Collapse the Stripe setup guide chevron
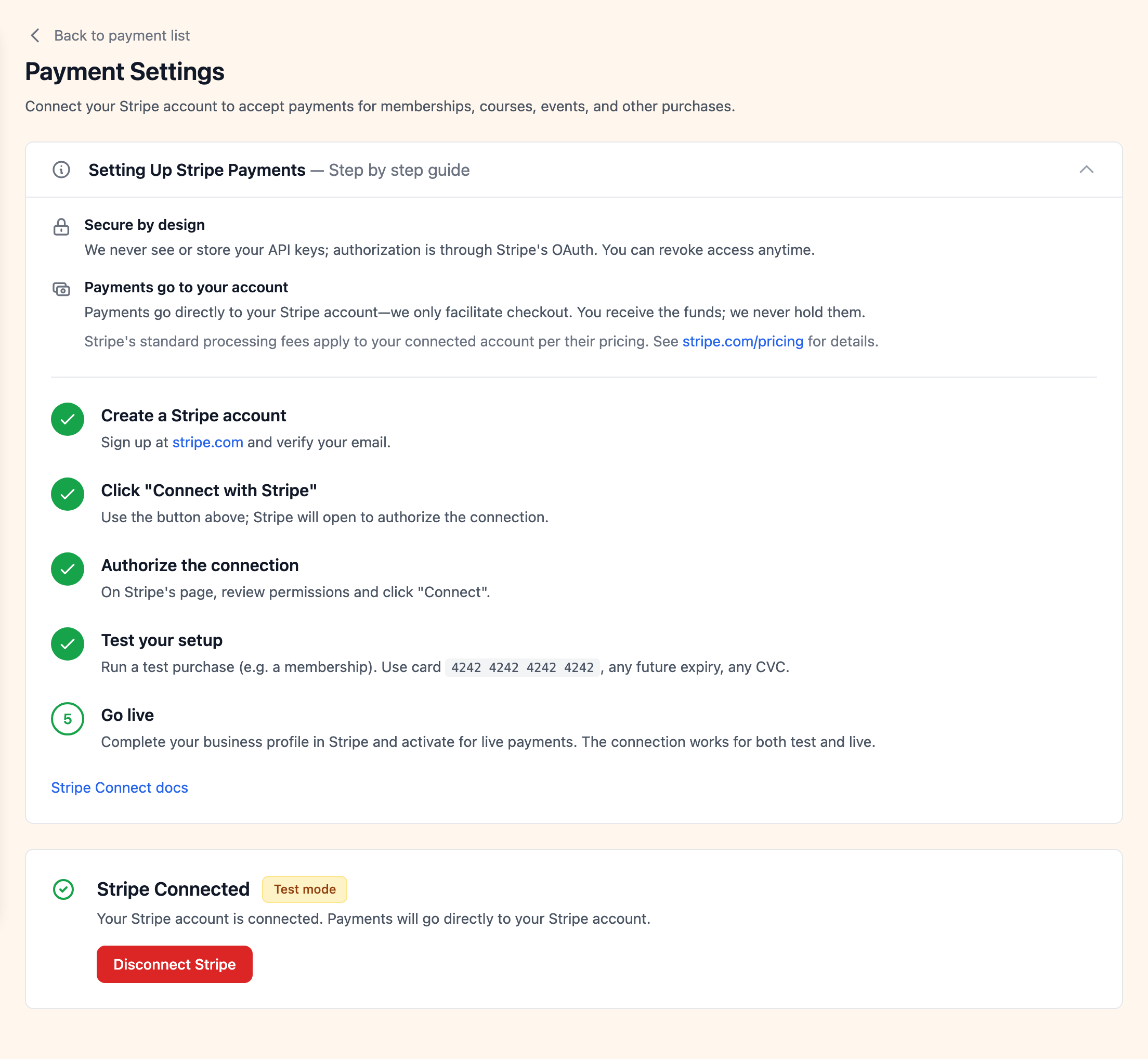Screen dimensions: 1148x1059 pyautogui.click(x=1086, y=170)
